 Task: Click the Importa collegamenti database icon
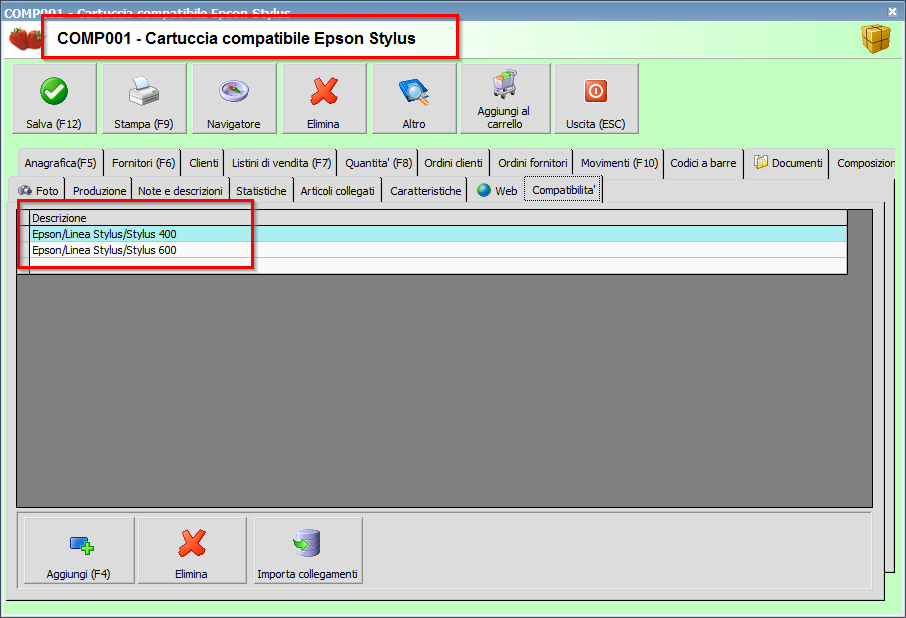(x=307, y=543)
